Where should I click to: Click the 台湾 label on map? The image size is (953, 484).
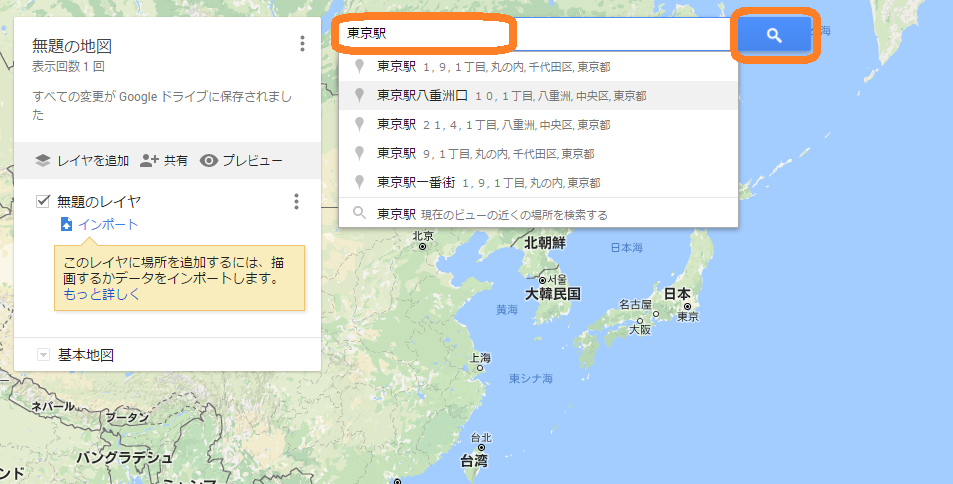pyautogui.click(x=474, y=460)
